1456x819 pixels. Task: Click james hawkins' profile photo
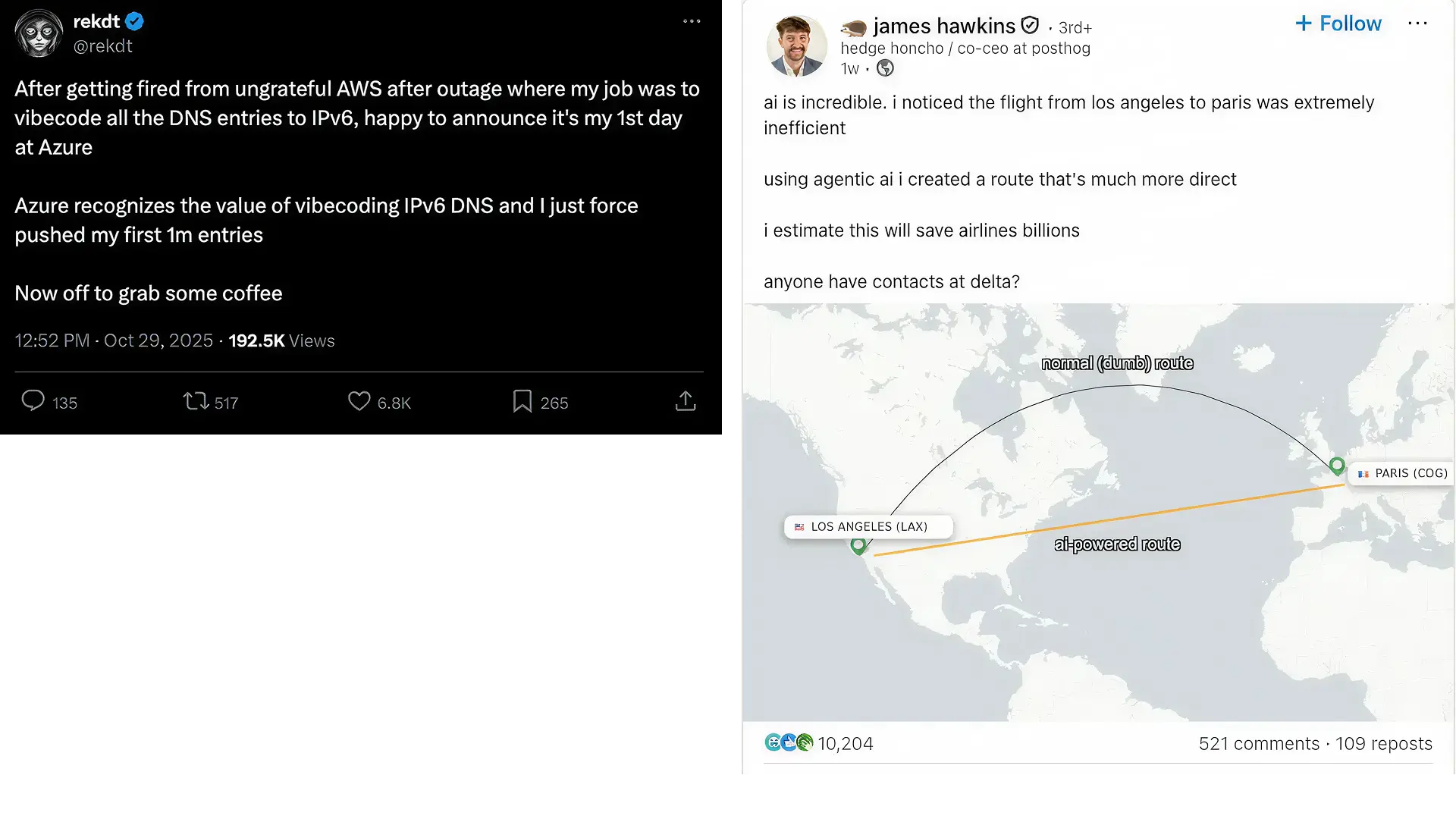[796, 45]
